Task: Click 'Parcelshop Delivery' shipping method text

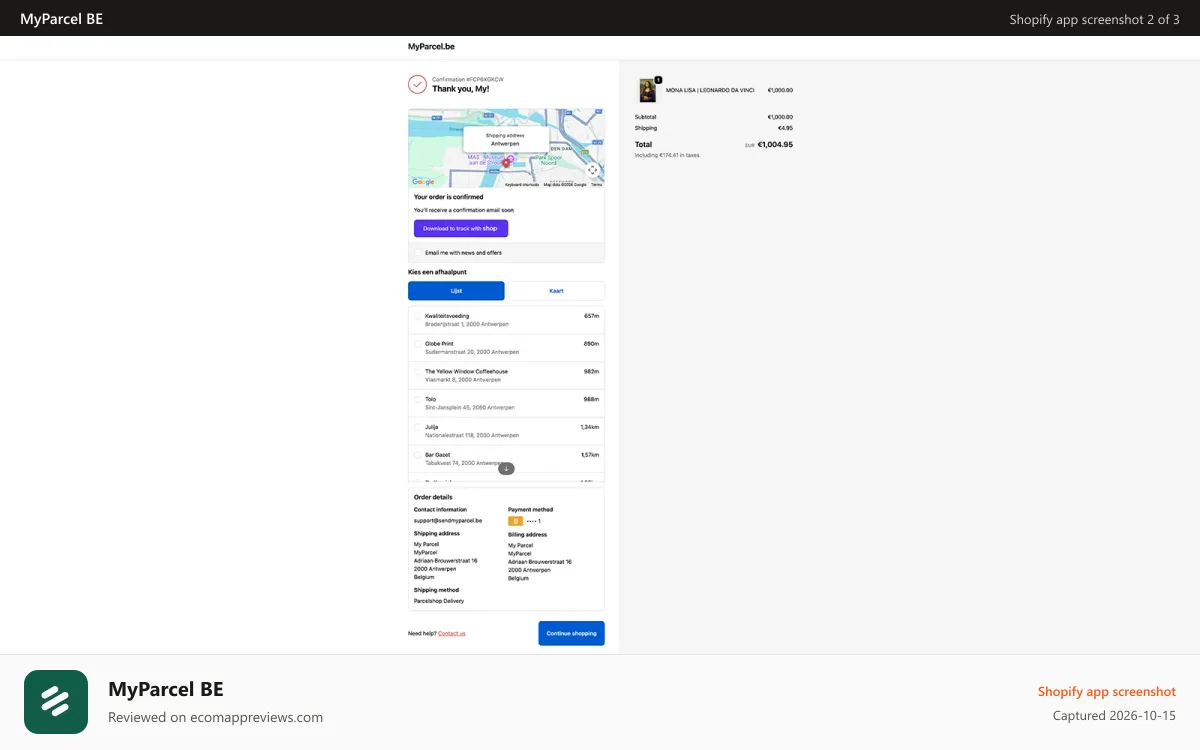Action: click(x=439, y=601)
